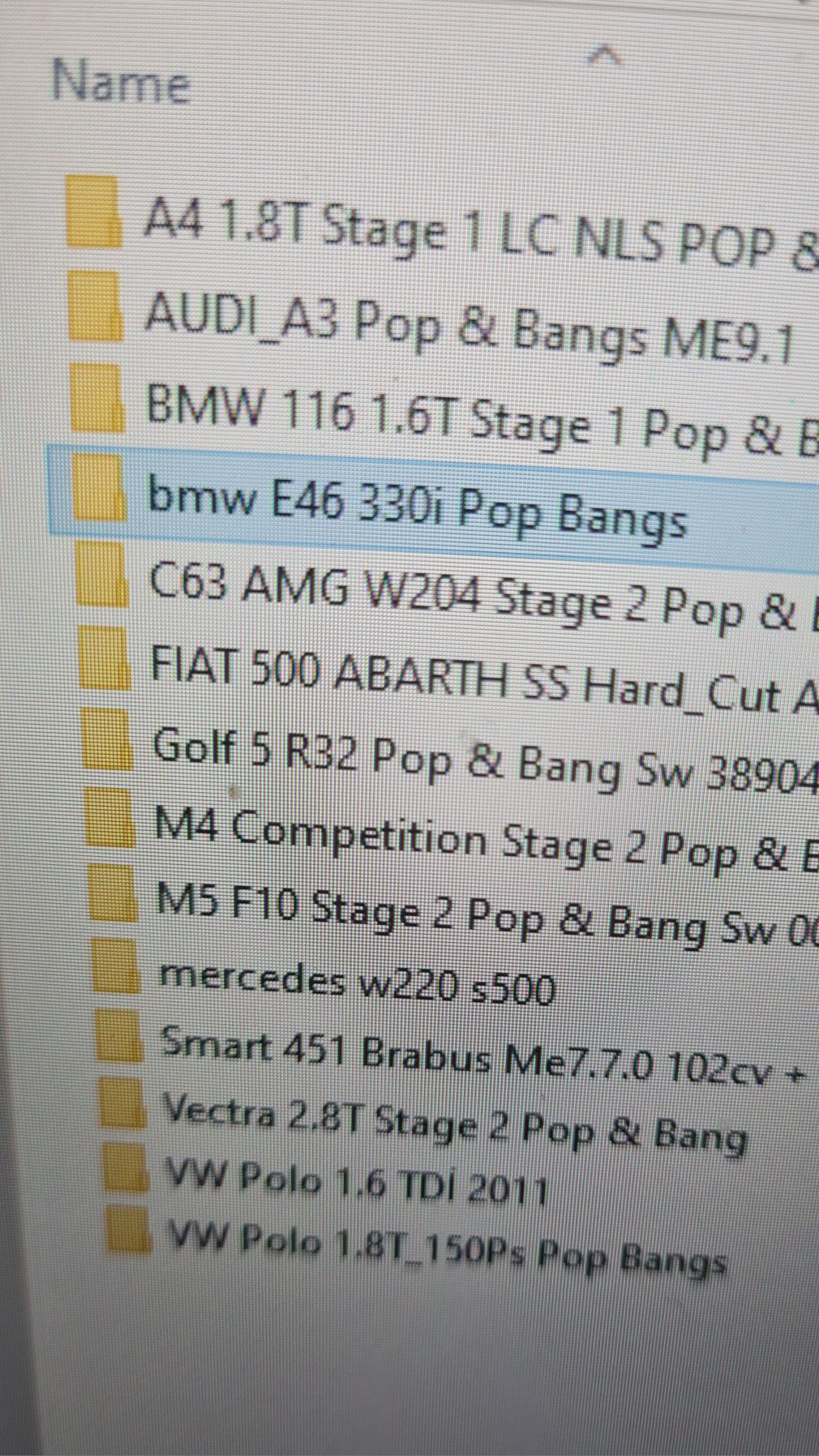Screen dimensions: 819x1456
Task: Select folder icon for M5 F10
Action: tap(114, 892)
